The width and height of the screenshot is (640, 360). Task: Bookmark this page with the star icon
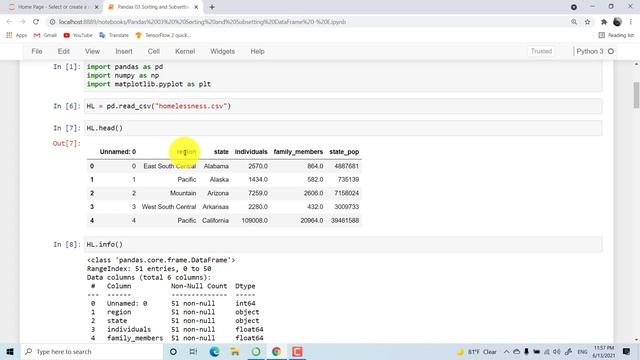pos(587,22)
